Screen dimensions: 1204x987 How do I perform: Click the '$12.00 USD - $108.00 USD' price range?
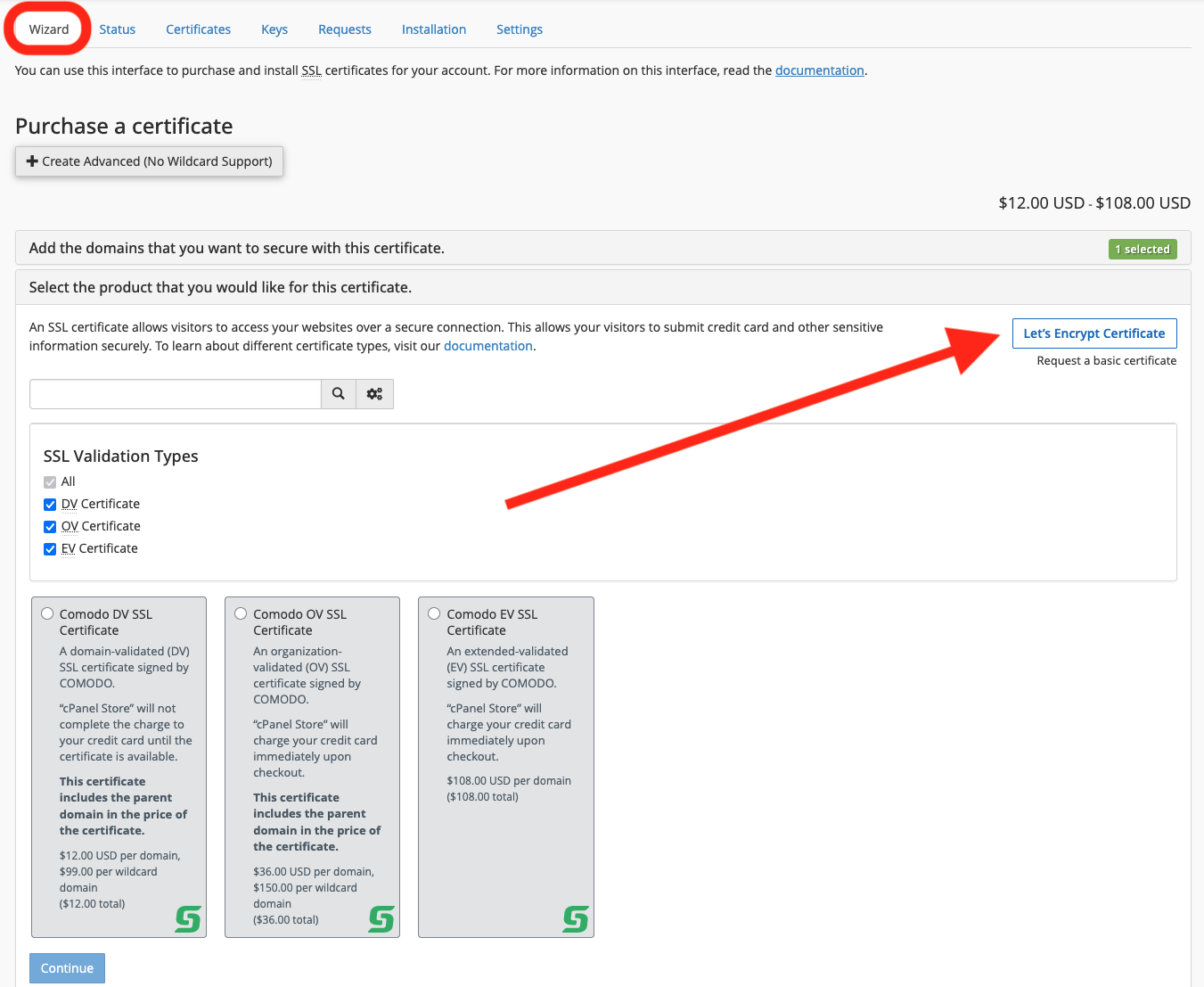coord(1094,203)
